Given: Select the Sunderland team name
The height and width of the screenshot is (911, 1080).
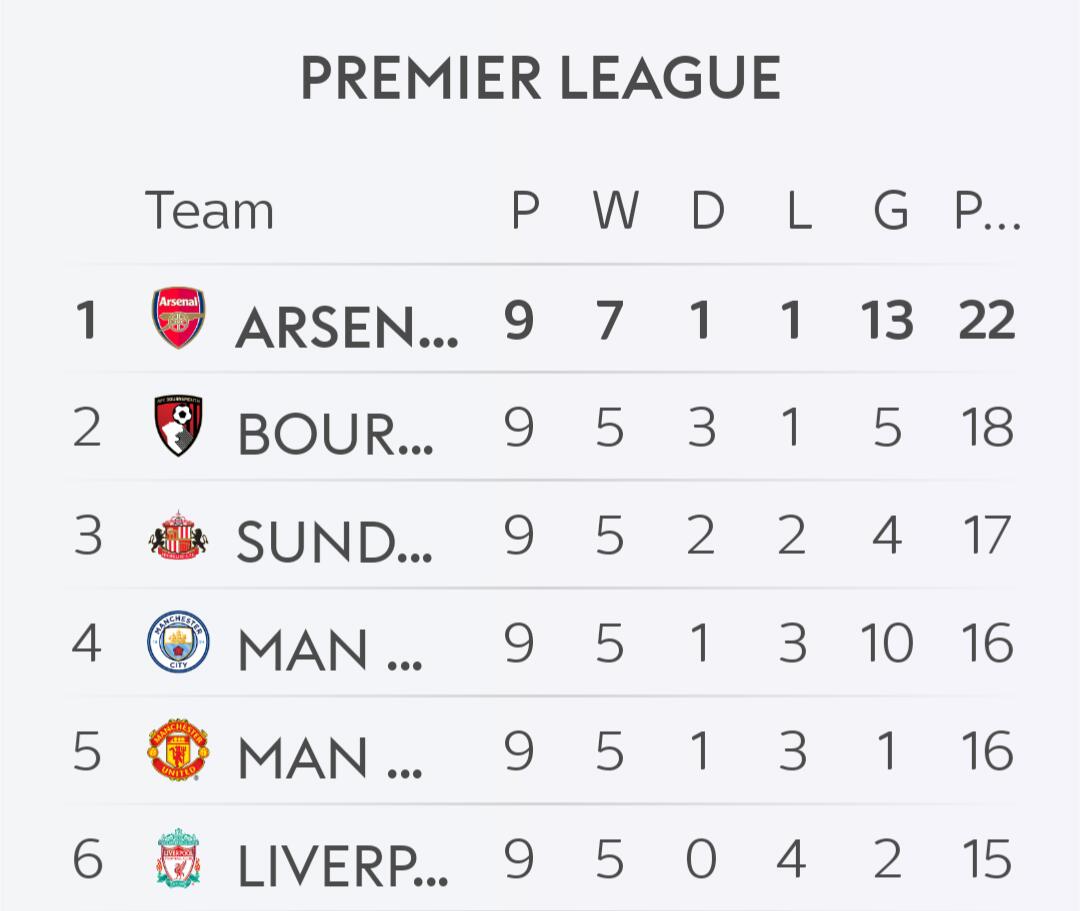Looking at the screenshot, I should (x=334, y=541).
